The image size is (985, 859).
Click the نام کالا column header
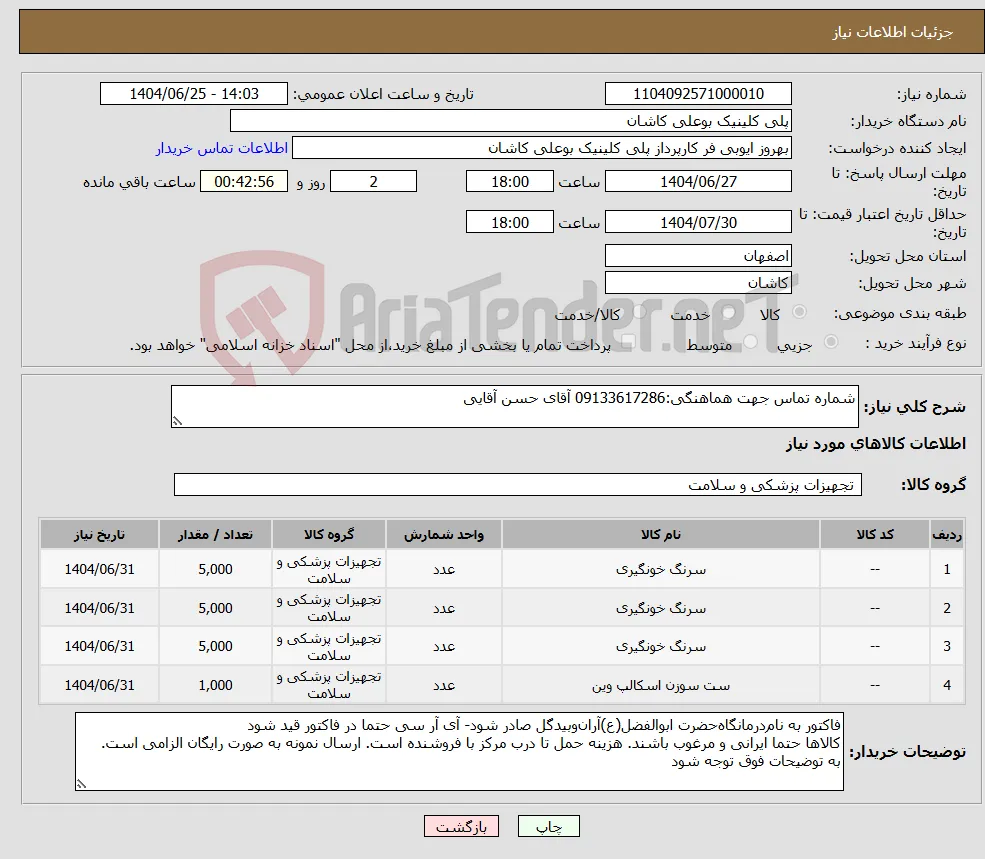pos(660,534)
